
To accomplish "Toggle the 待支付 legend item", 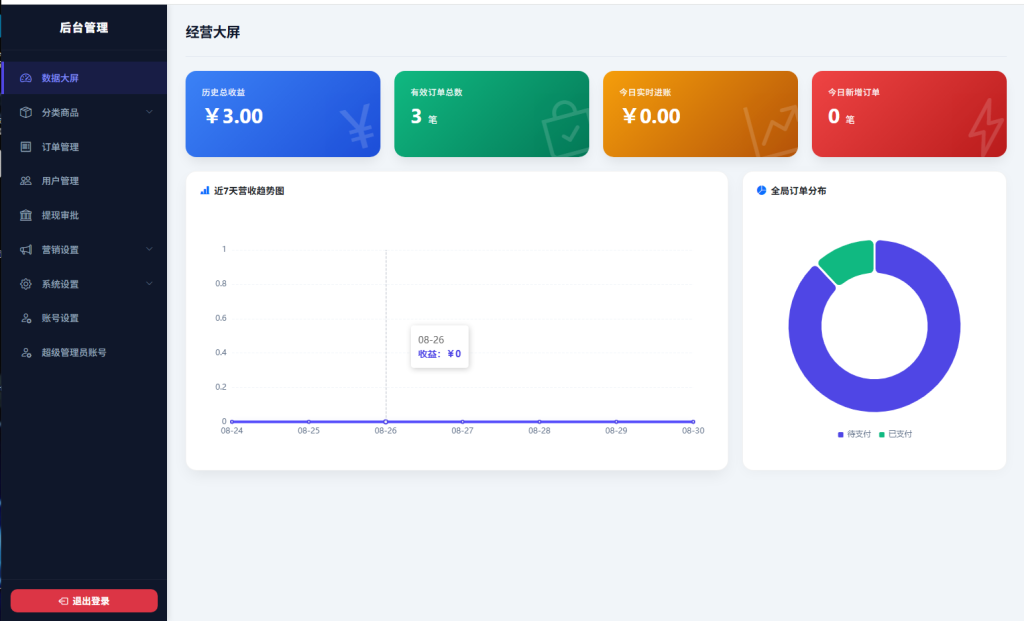I will coord(854,434).
